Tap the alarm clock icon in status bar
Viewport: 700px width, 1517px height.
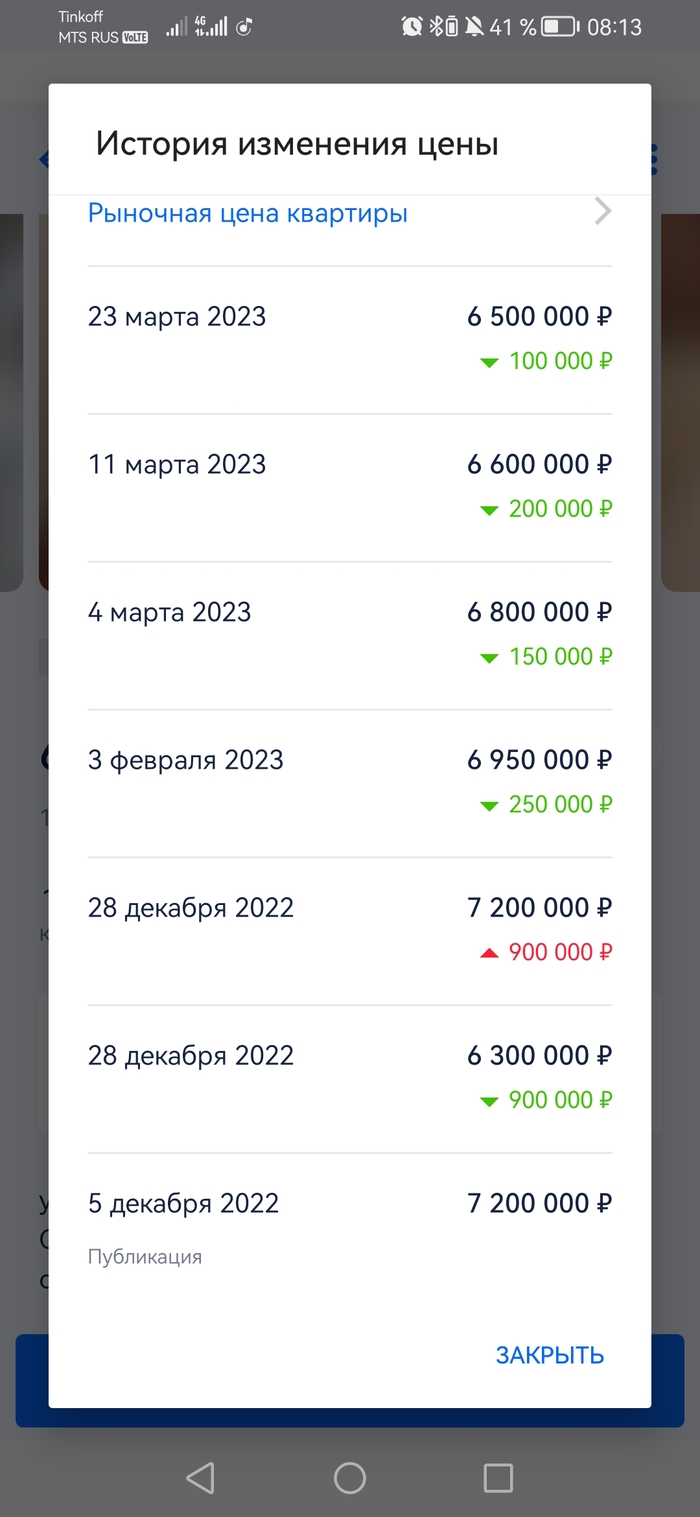[411, 27]
